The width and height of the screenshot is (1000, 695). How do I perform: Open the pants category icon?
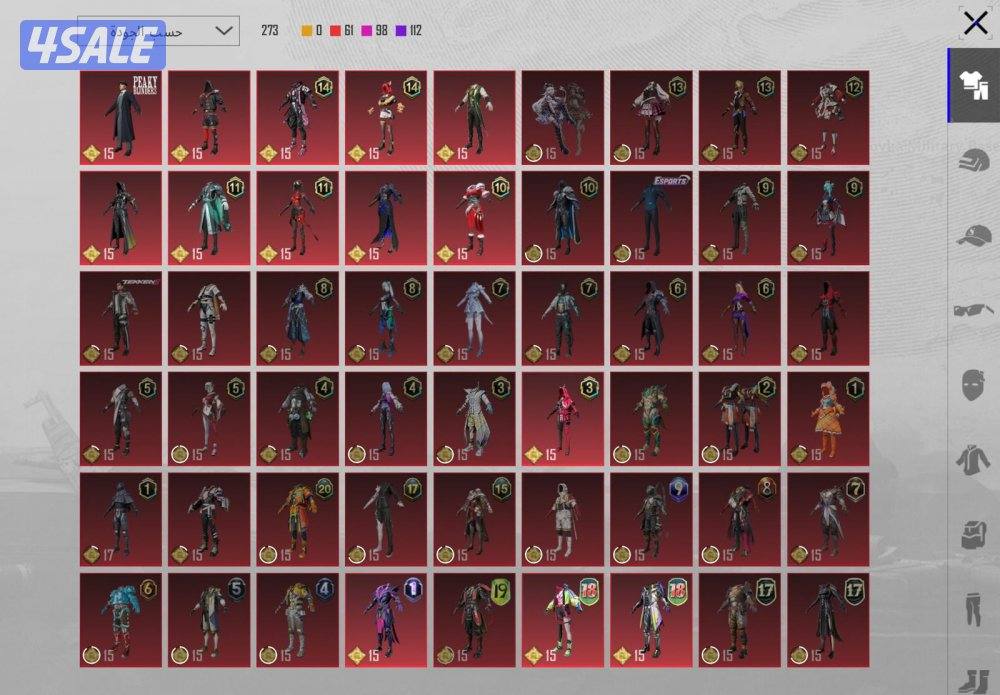tap(974, 609)
